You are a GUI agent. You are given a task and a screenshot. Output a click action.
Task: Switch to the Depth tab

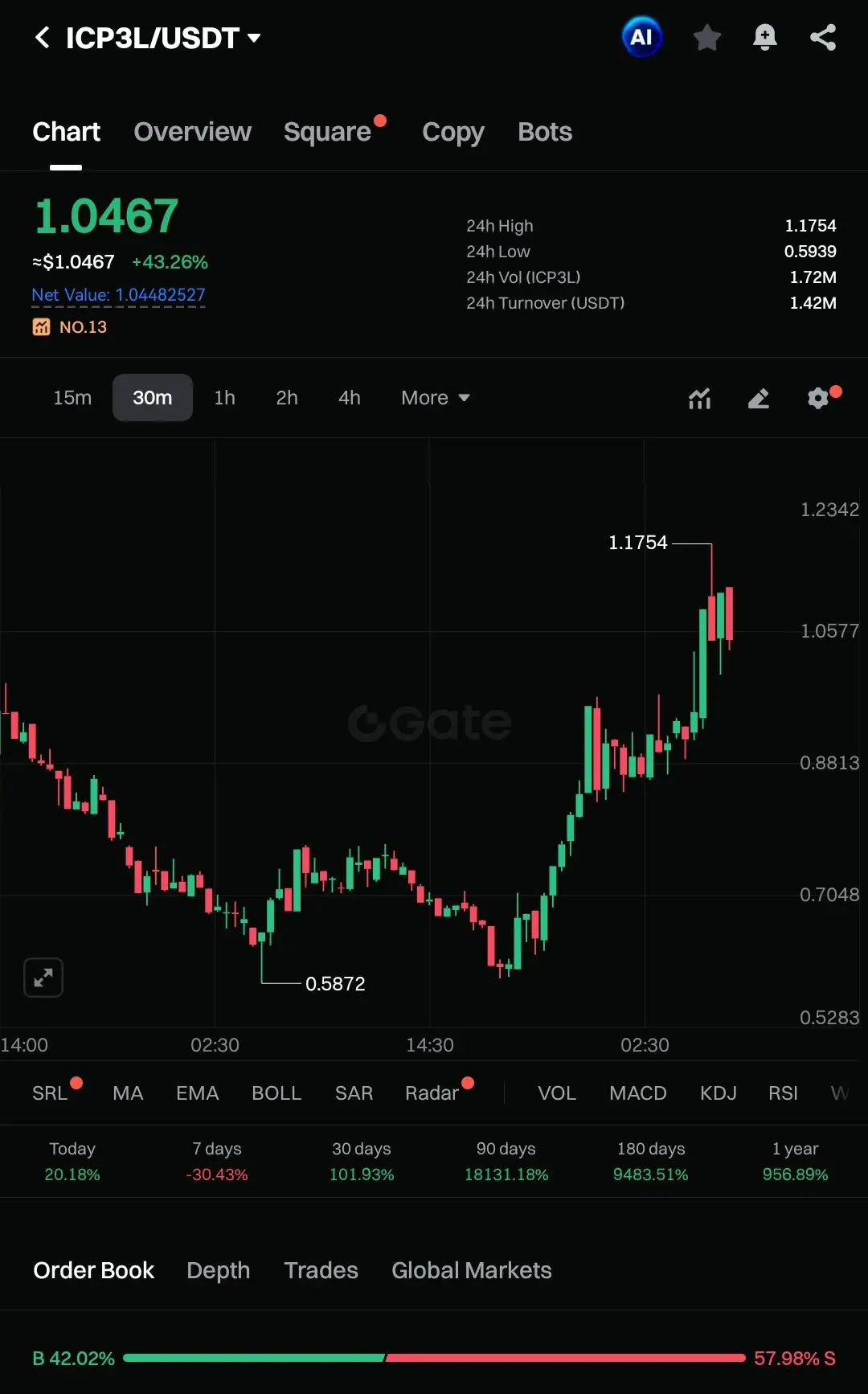coord(219,1270)
